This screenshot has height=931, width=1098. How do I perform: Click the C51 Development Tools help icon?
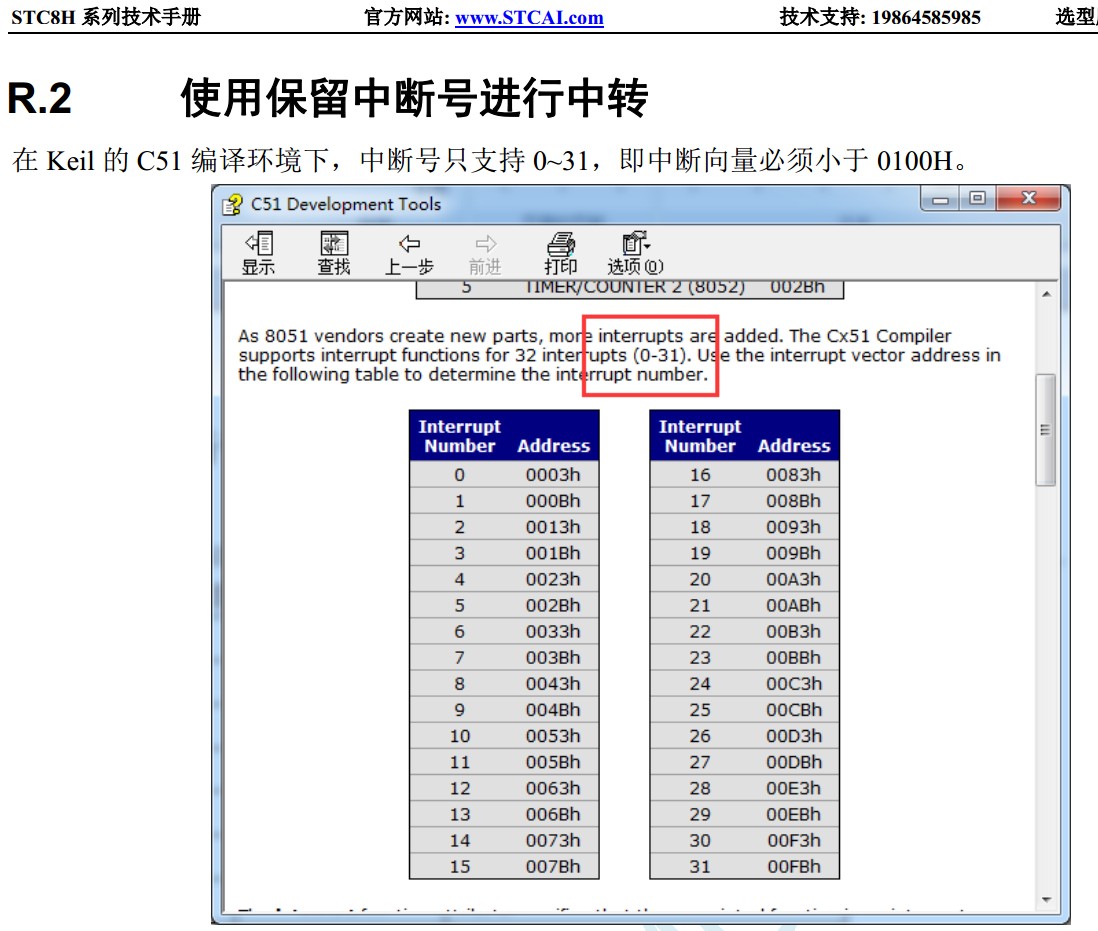pyautogui.click(x=232, y=204)
